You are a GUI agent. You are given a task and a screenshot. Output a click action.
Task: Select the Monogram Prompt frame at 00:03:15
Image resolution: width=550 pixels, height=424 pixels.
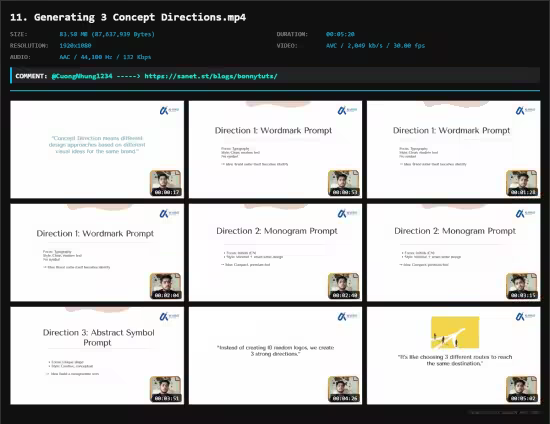click(454, 253)
